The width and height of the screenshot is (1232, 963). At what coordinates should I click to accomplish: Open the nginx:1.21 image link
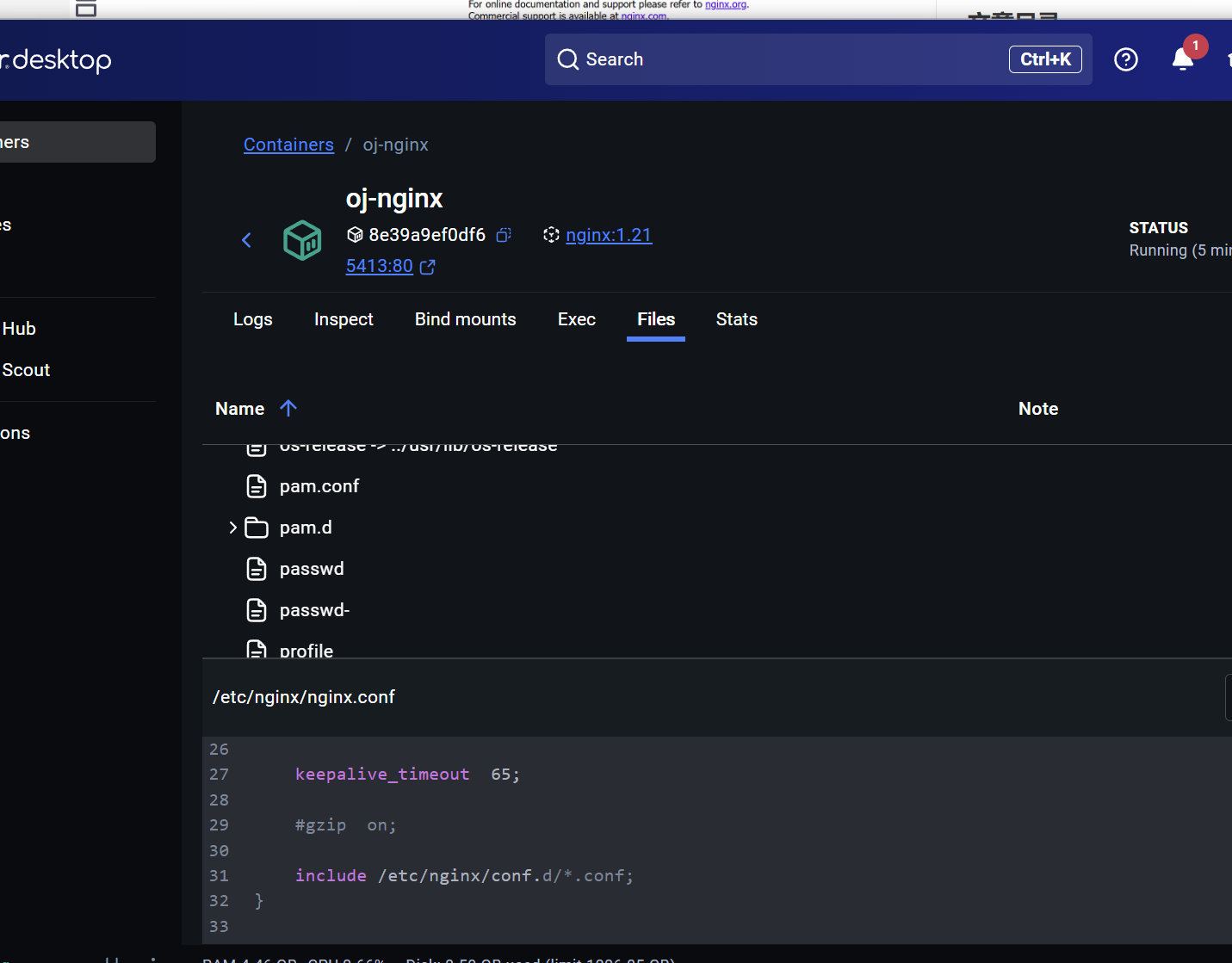click(x=609, y=235)
